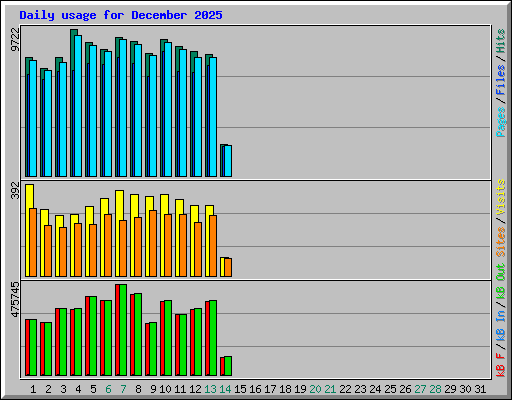This screenshot has height=400, width=512.
Task: Click the day 14 green kB bar
Action: coord(228,366)
